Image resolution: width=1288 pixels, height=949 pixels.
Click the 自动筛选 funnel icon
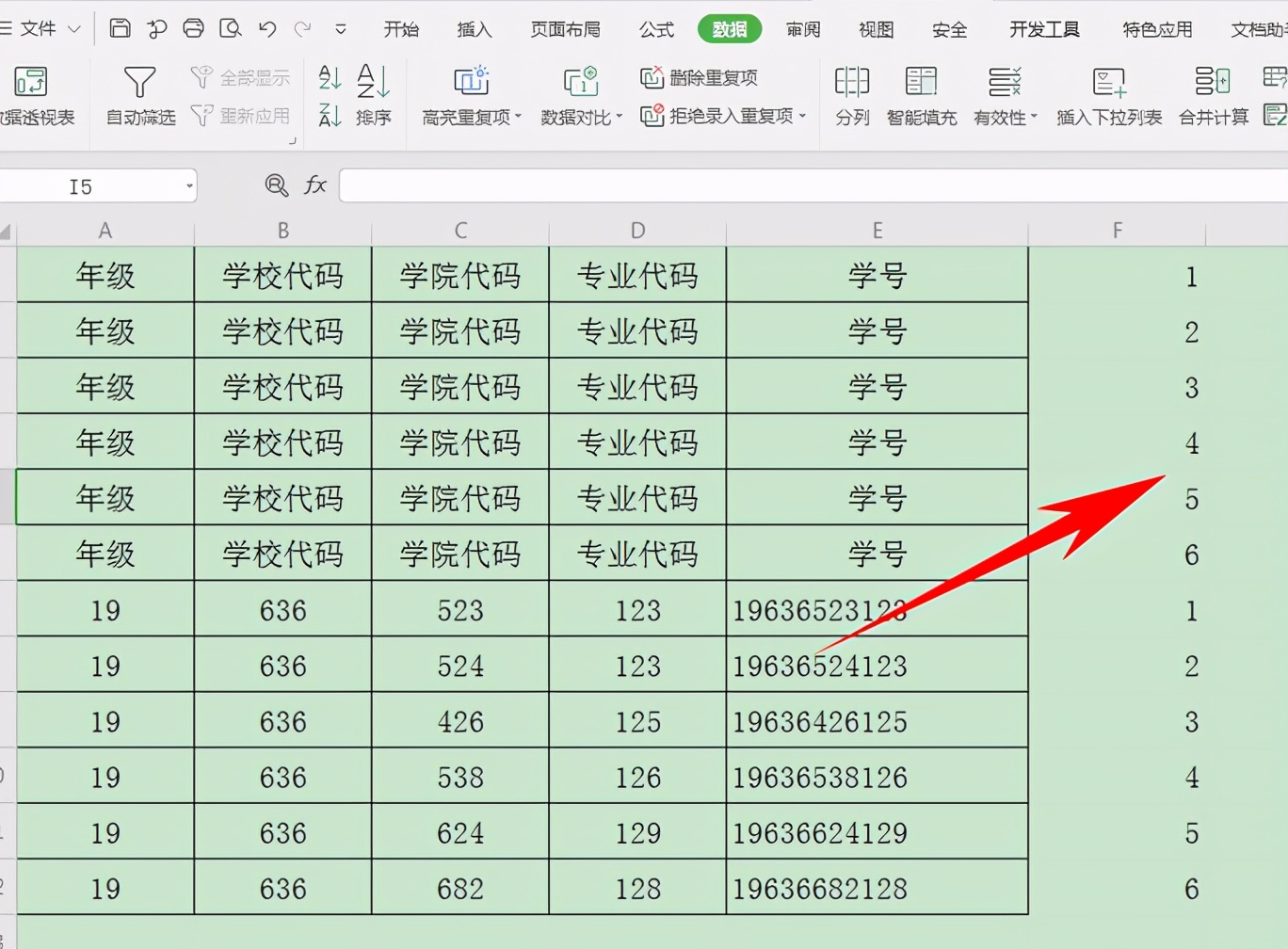139,83
